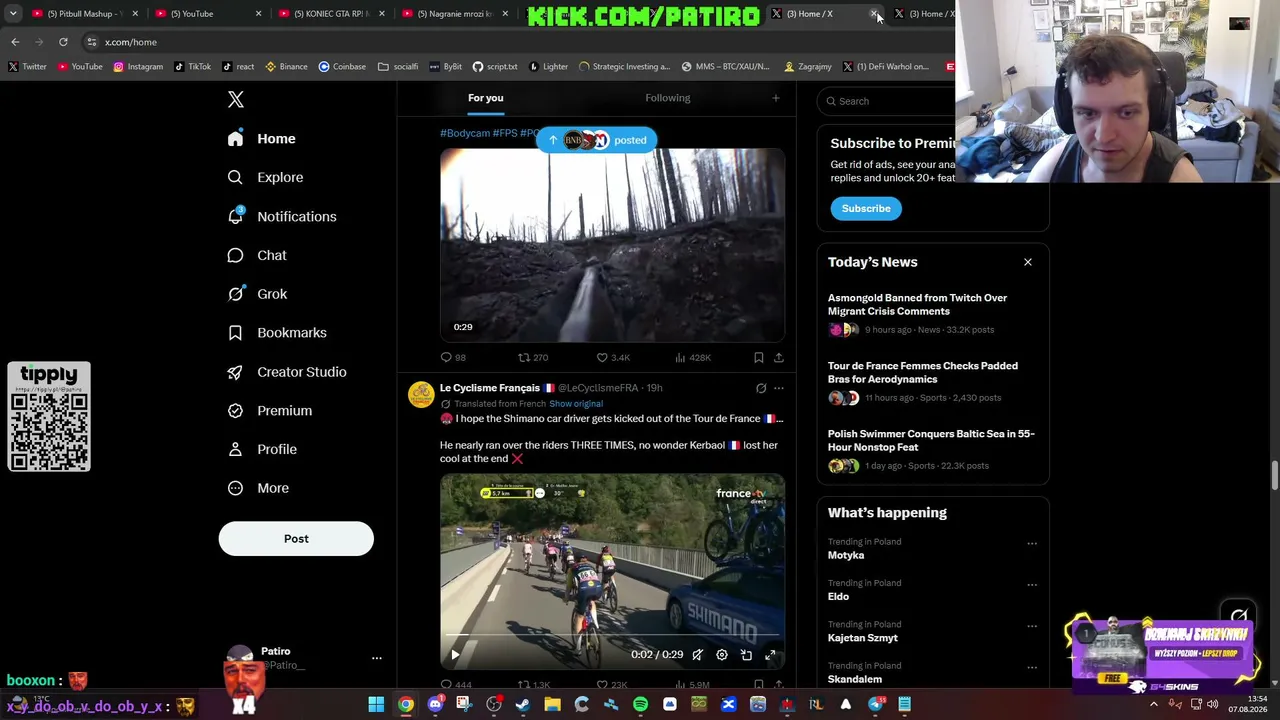Viewport: 1280px width, 720px height.
Task: Switch to the Pitbull Mashup browser tab
Action: coord(85,14)
